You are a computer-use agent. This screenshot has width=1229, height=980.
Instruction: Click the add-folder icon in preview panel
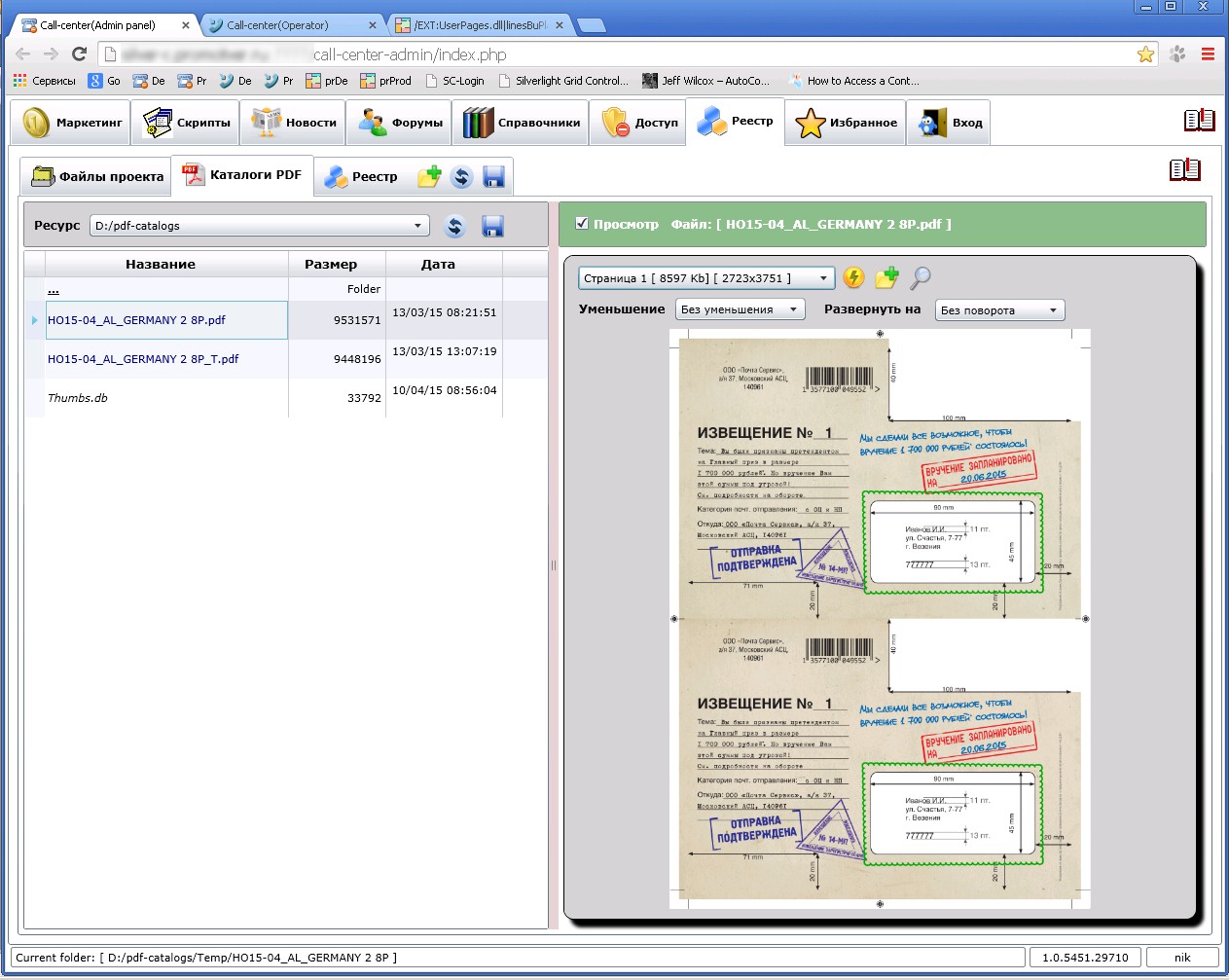click(x=886, y=277)
